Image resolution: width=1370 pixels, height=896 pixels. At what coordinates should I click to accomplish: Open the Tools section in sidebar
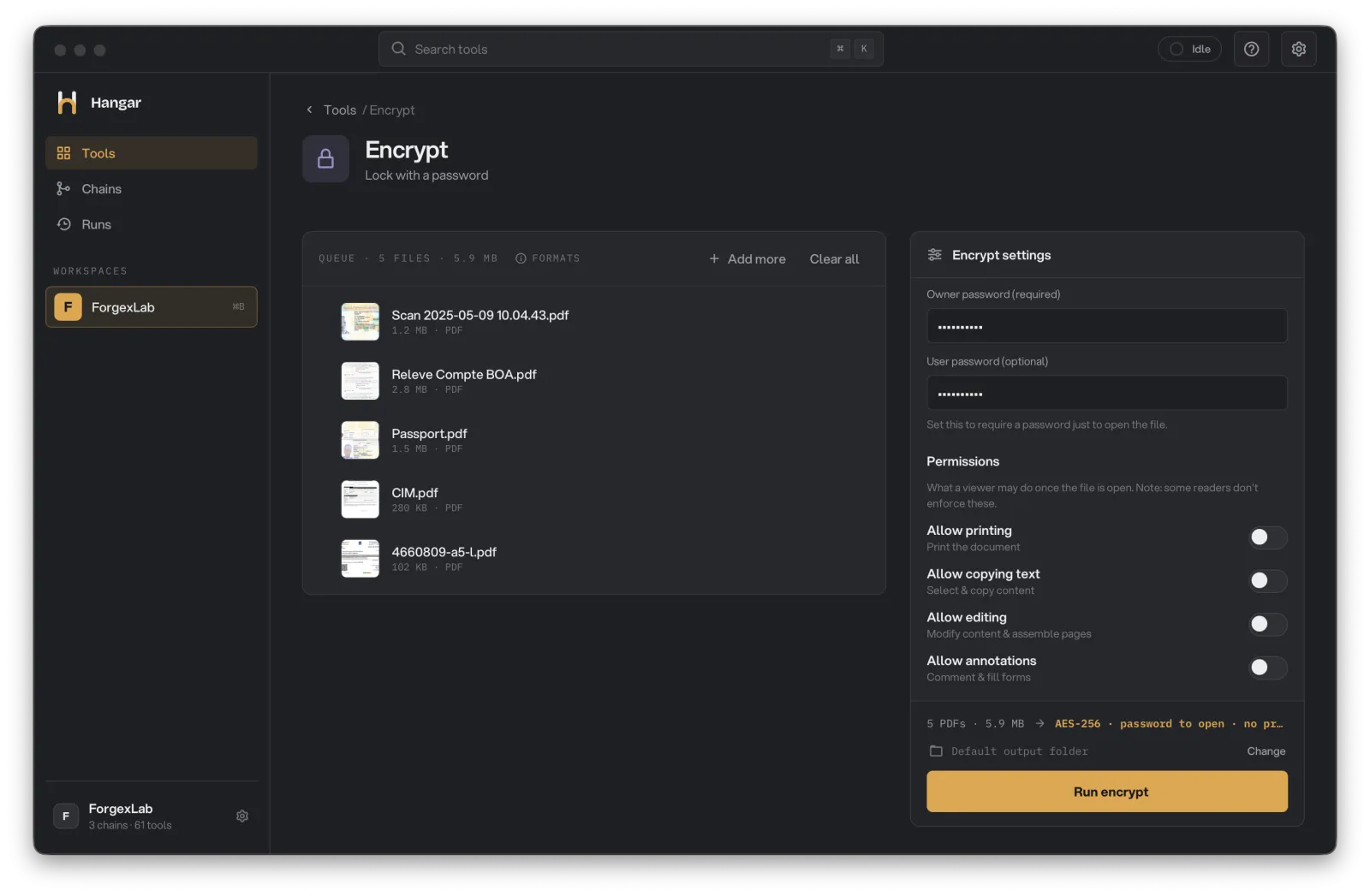(x=151, y=153)
